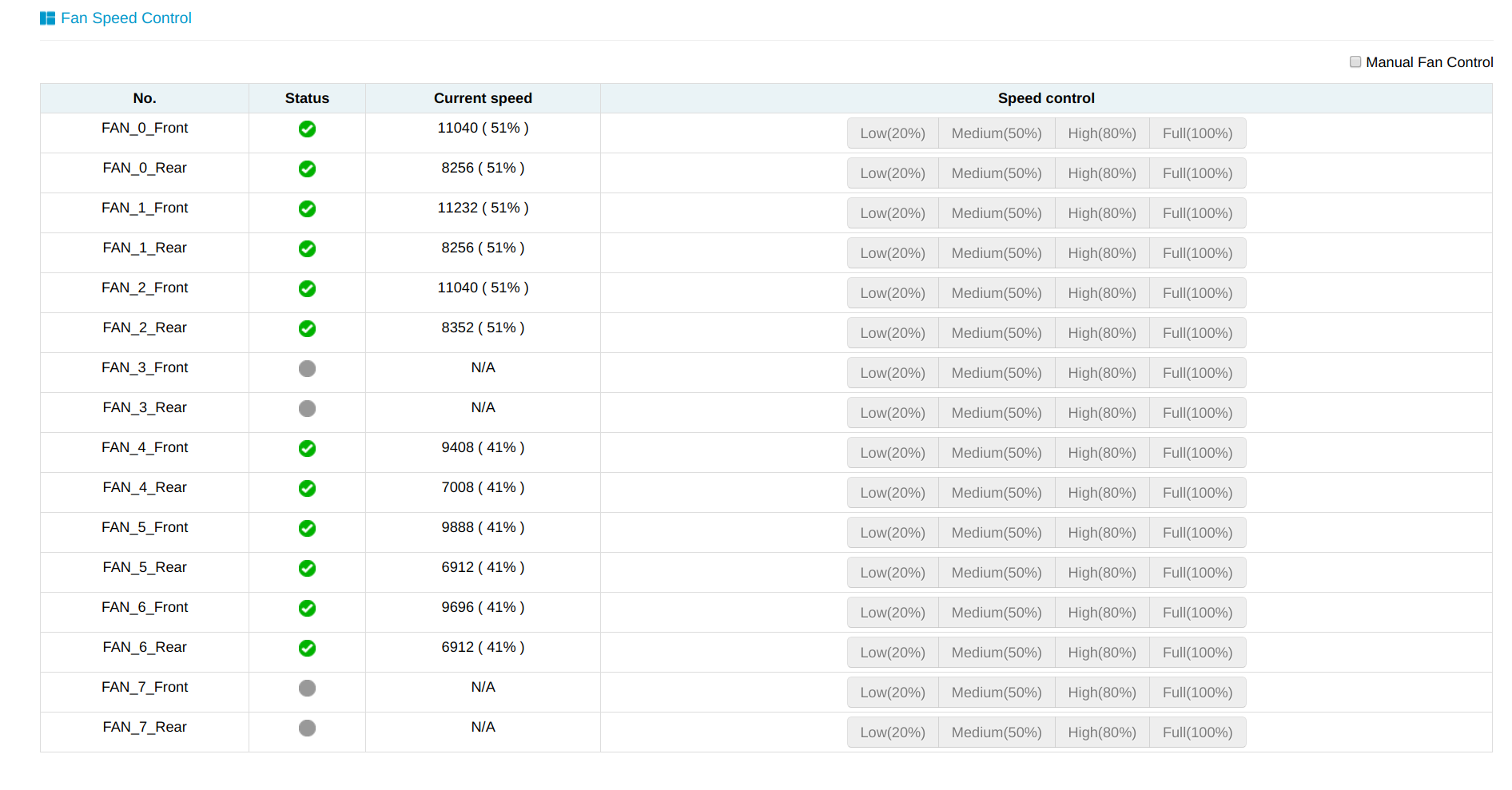Click the Fan Speed Control title link

click(126, 18)
